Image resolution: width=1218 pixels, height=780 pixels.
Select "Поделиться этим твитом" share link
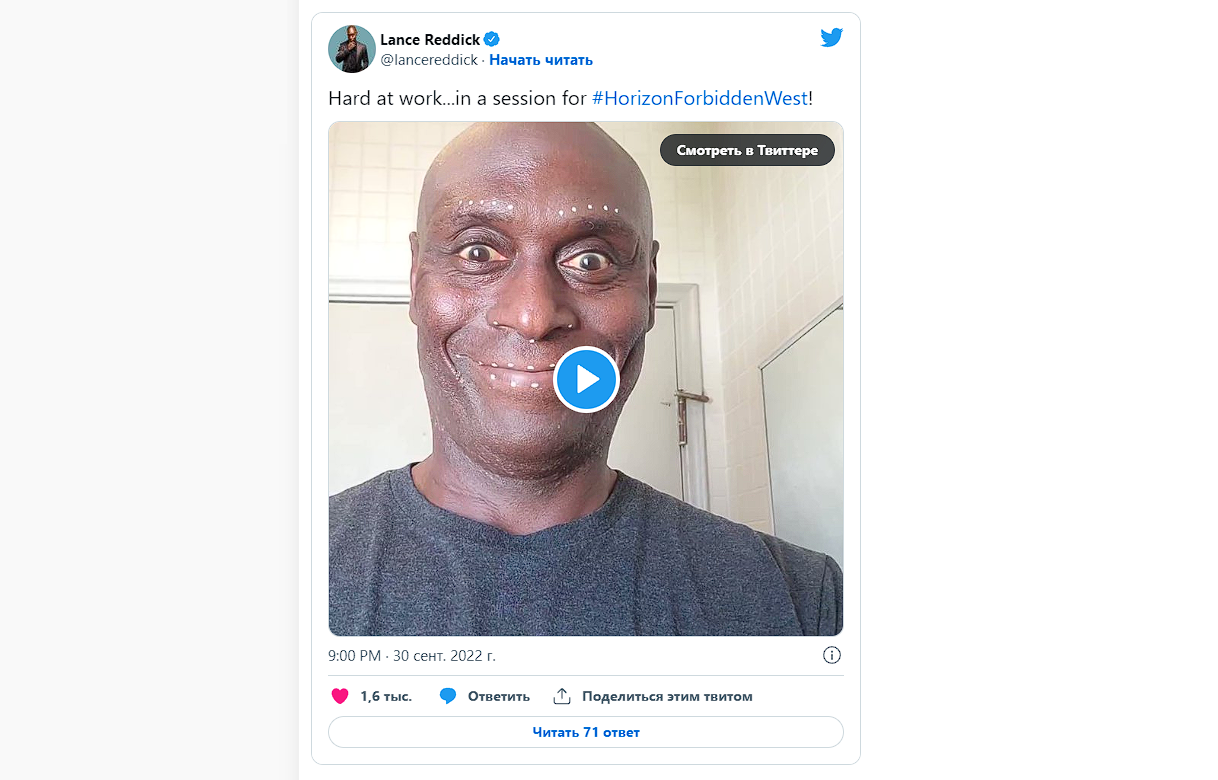click(x=667, y=696)
